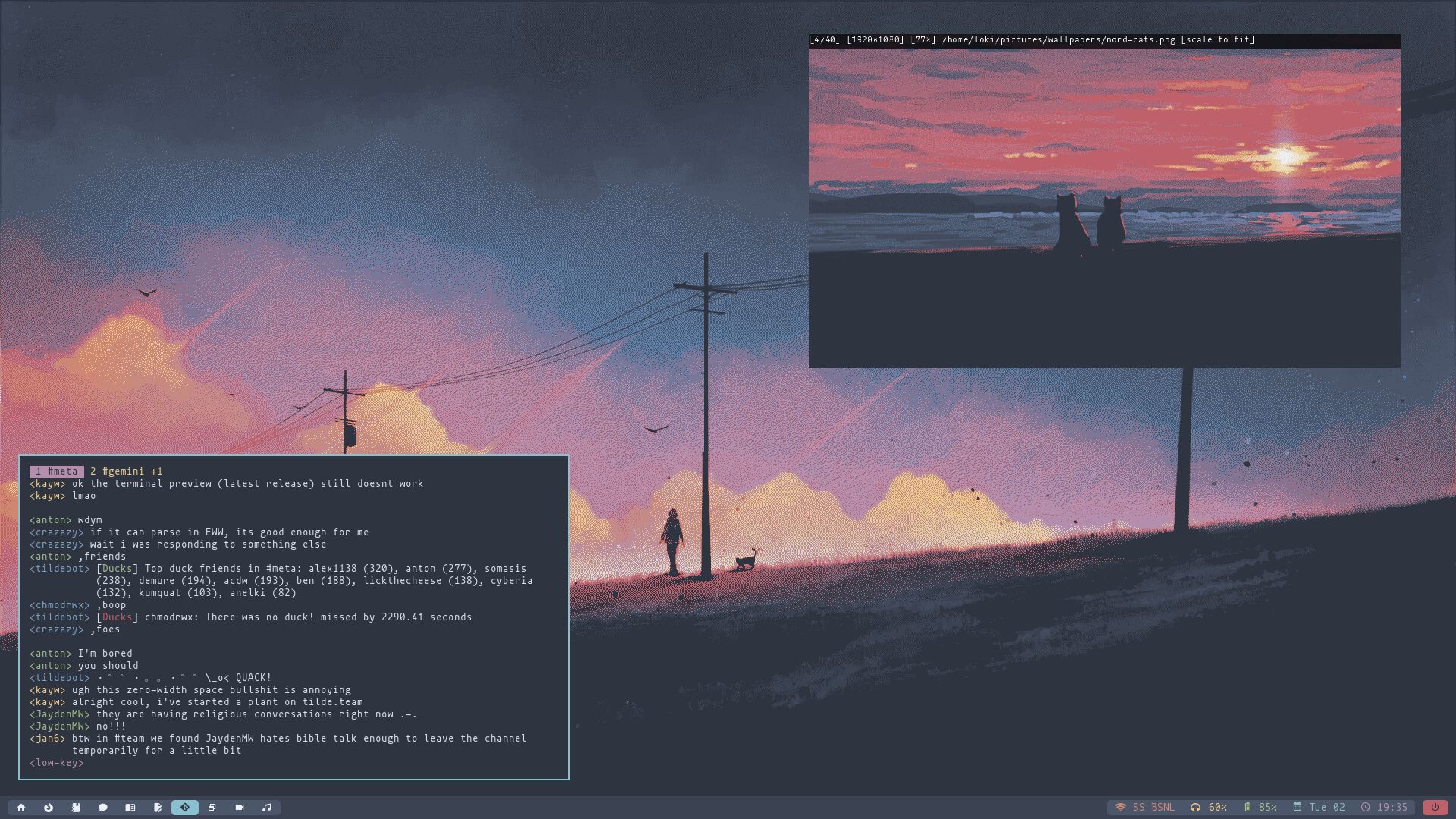Launch Firefox from the taskbar
Image resolution: width=1456 pixels, height=819 pixels.
point(49,807)
